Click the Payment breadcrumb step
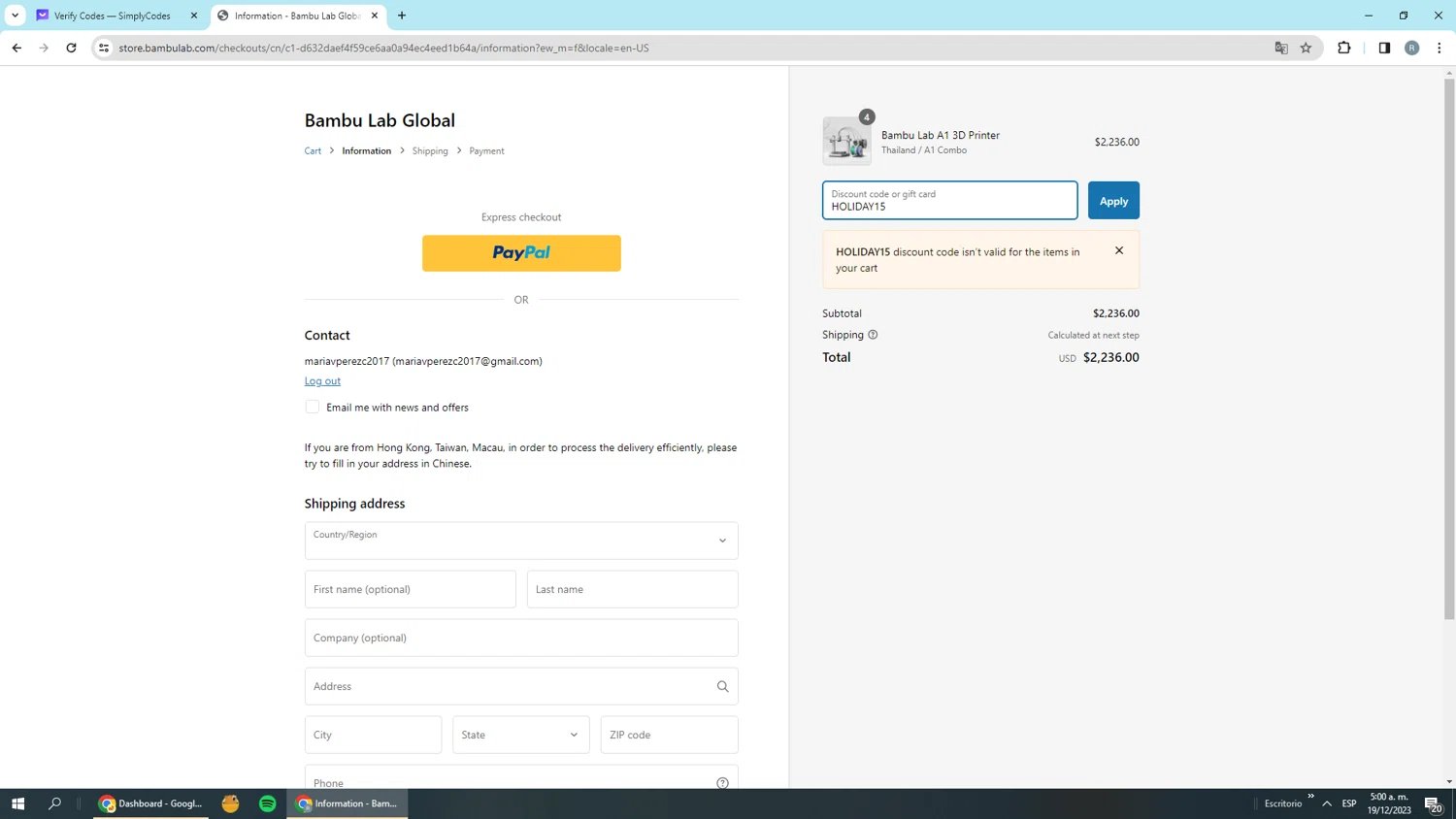This screenshot has height=819, width=1456. click(x=486, y=150)
